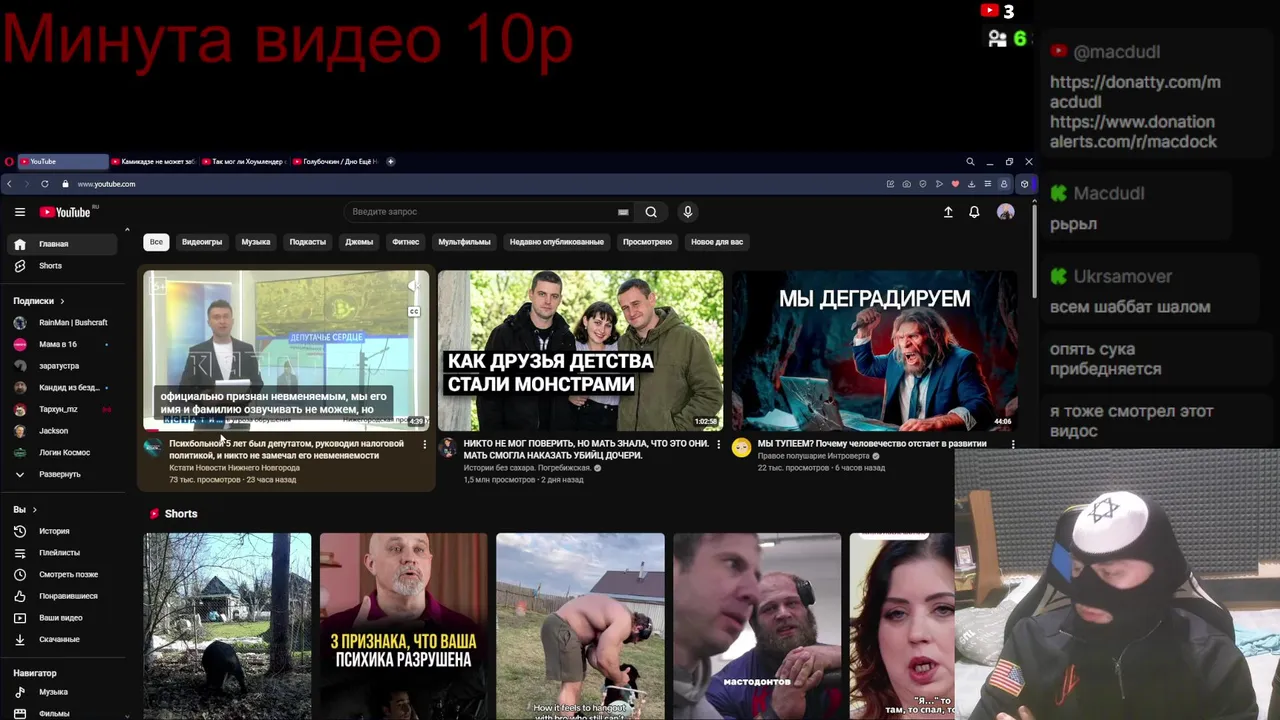Select the Музыка filter chip
Screen dimensions: 1280x720
tap(256, 242)
